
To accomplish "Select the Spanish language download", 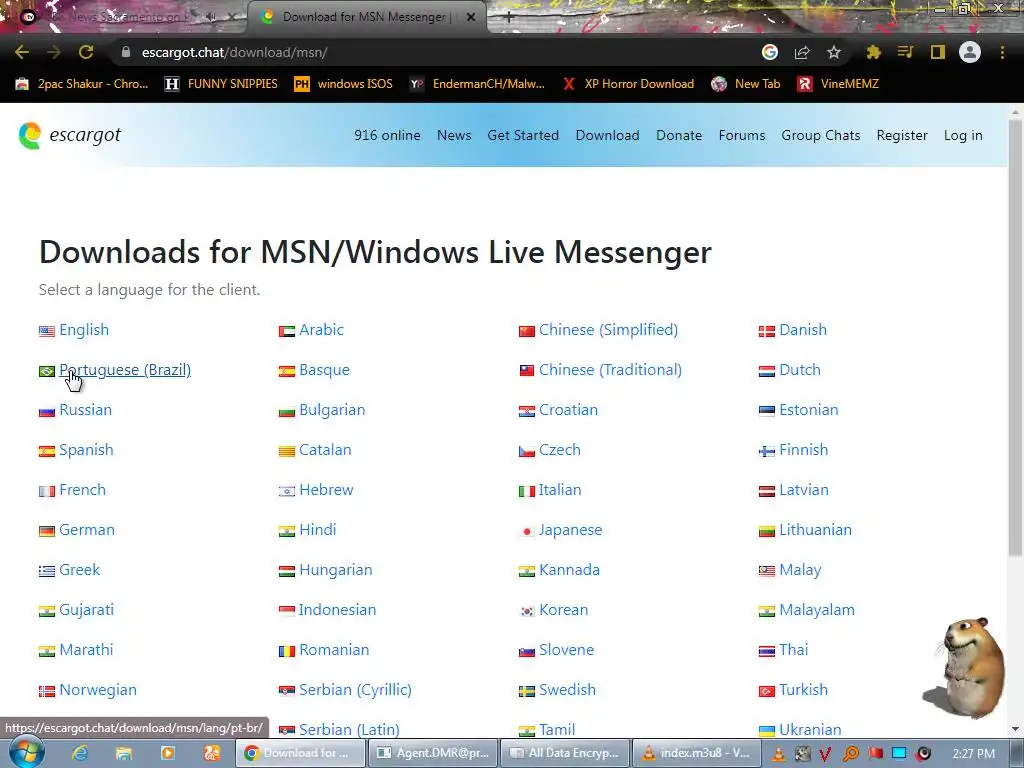I will (x=86, y=450).
